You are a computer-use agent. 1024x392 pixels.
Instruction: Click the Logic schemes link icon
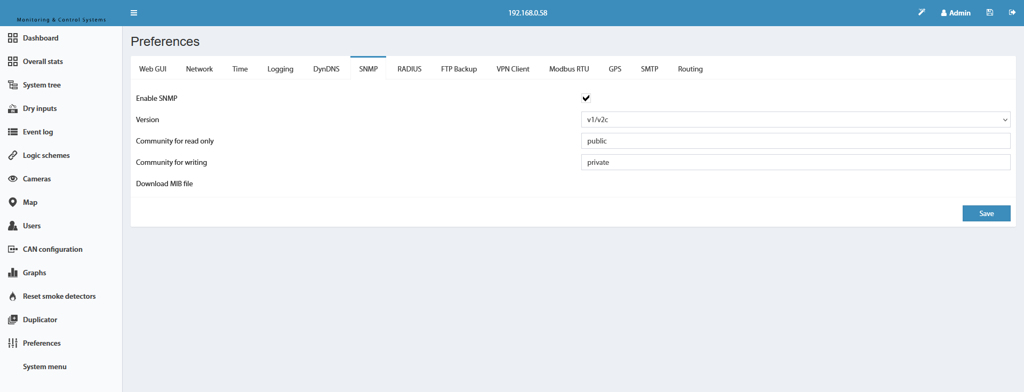(x=12, y=155)
